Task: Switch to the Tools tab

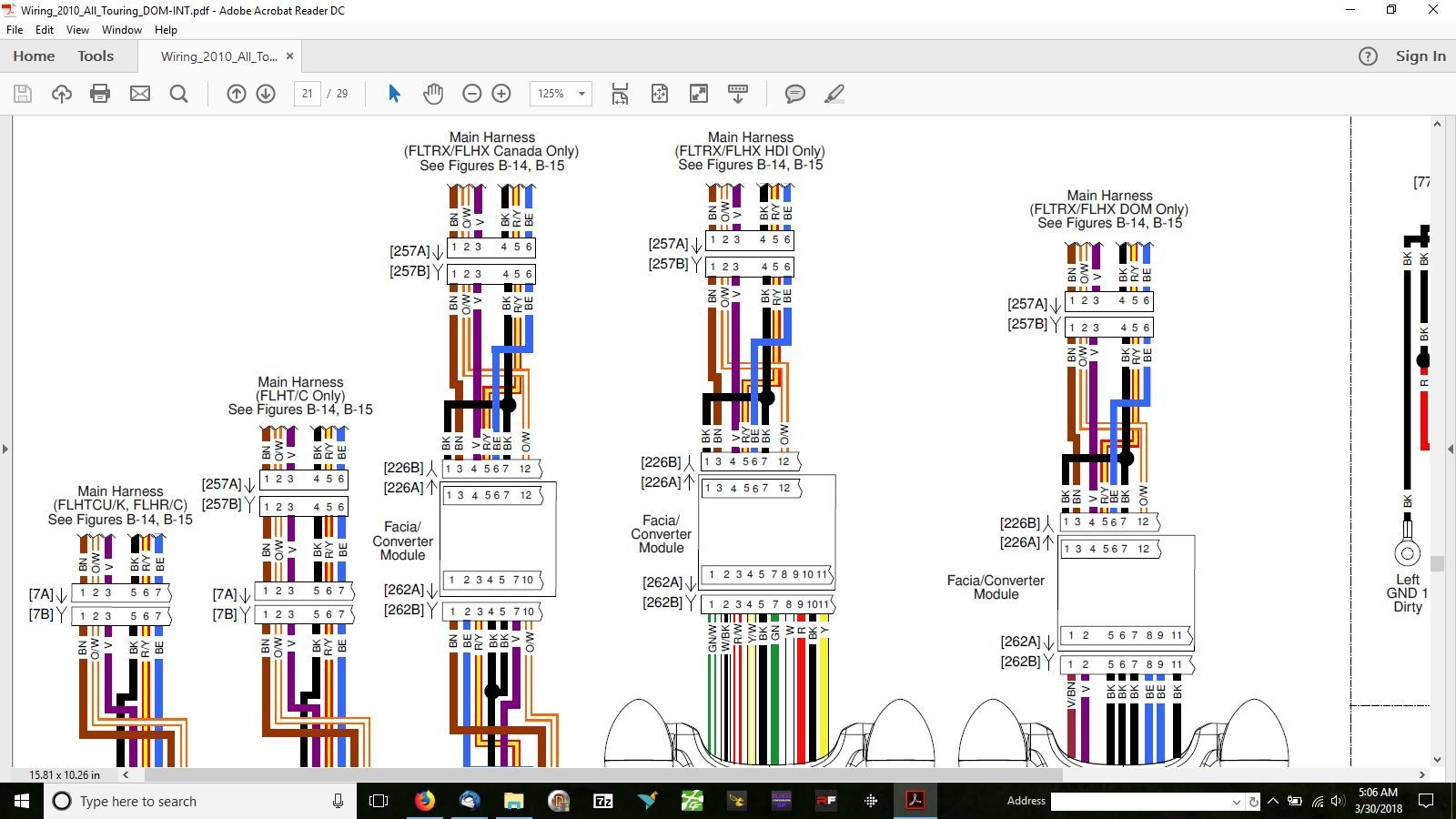Action: tap(96, 56)
